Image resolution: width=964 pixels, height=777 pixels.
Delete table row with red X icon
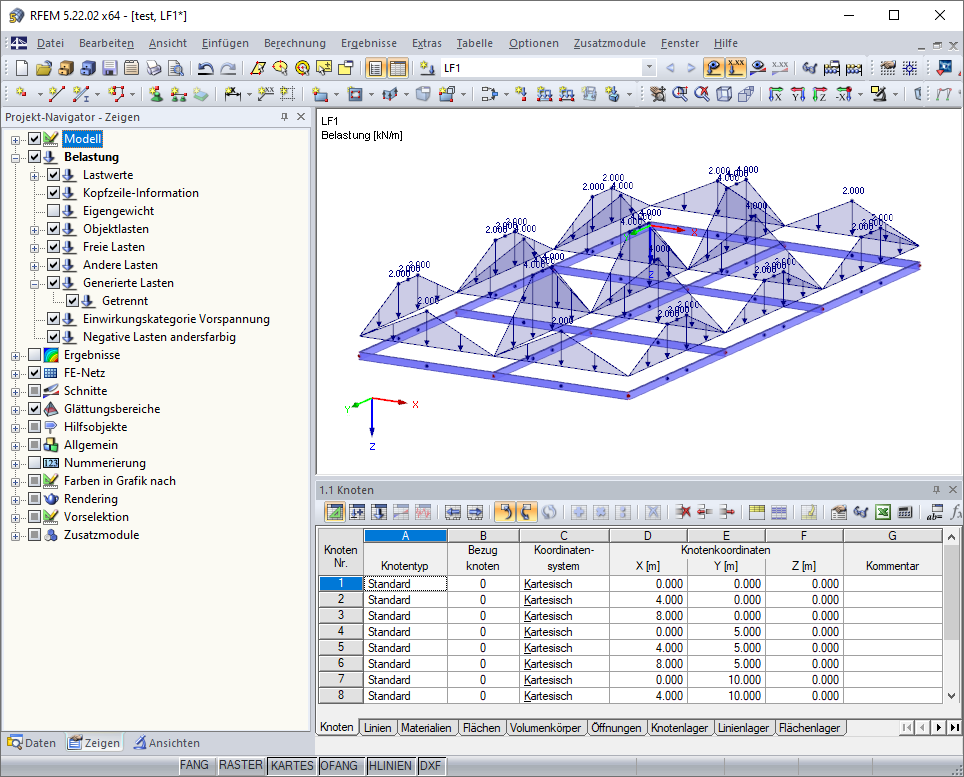[x=682, y=511]
